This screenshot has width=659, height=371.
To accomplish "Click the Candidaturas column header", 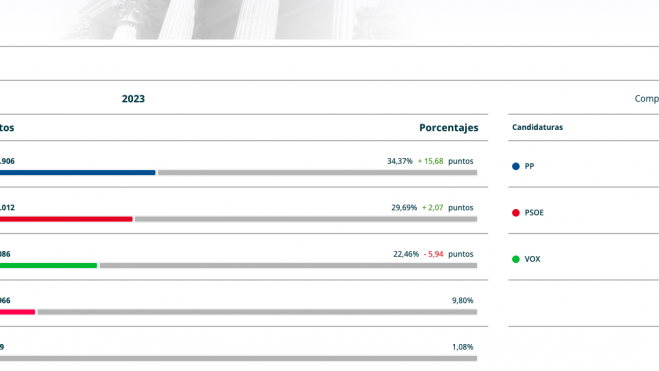I will click(537, 127).
